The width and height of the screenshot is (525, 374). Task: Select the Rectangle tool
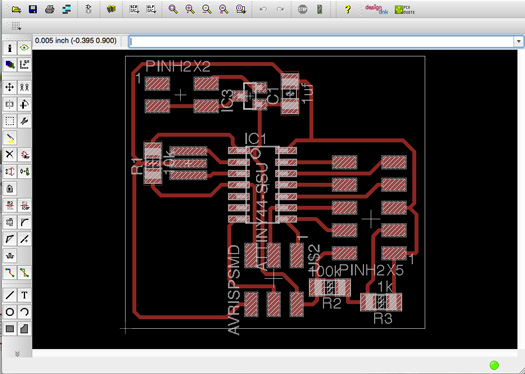click(x=10, y=329)
